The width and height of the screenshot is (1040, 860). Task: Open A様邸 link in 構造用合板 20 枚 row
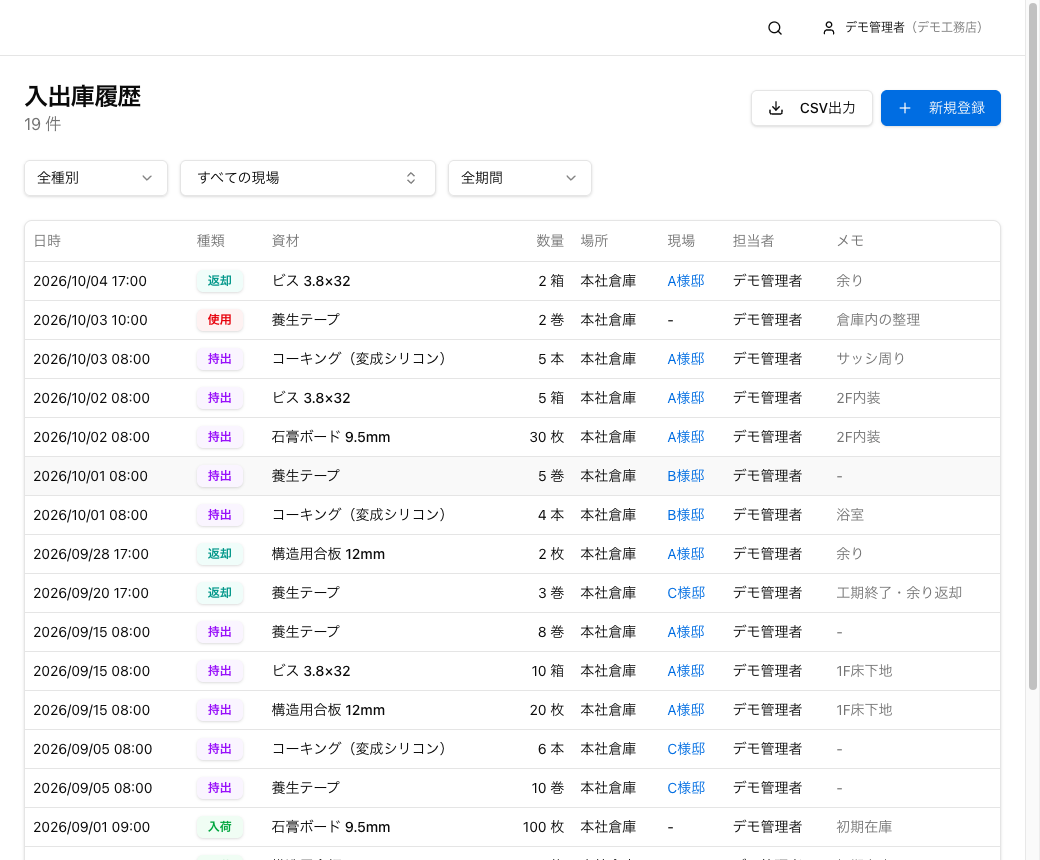[686, 710]
